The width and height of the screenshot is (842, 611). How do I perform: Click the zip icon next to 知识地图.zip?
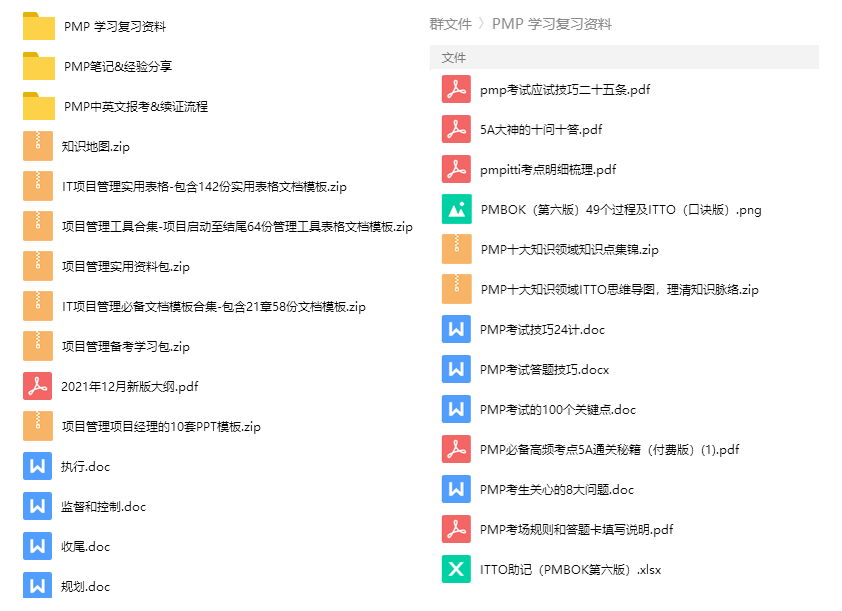pos(38,146)
